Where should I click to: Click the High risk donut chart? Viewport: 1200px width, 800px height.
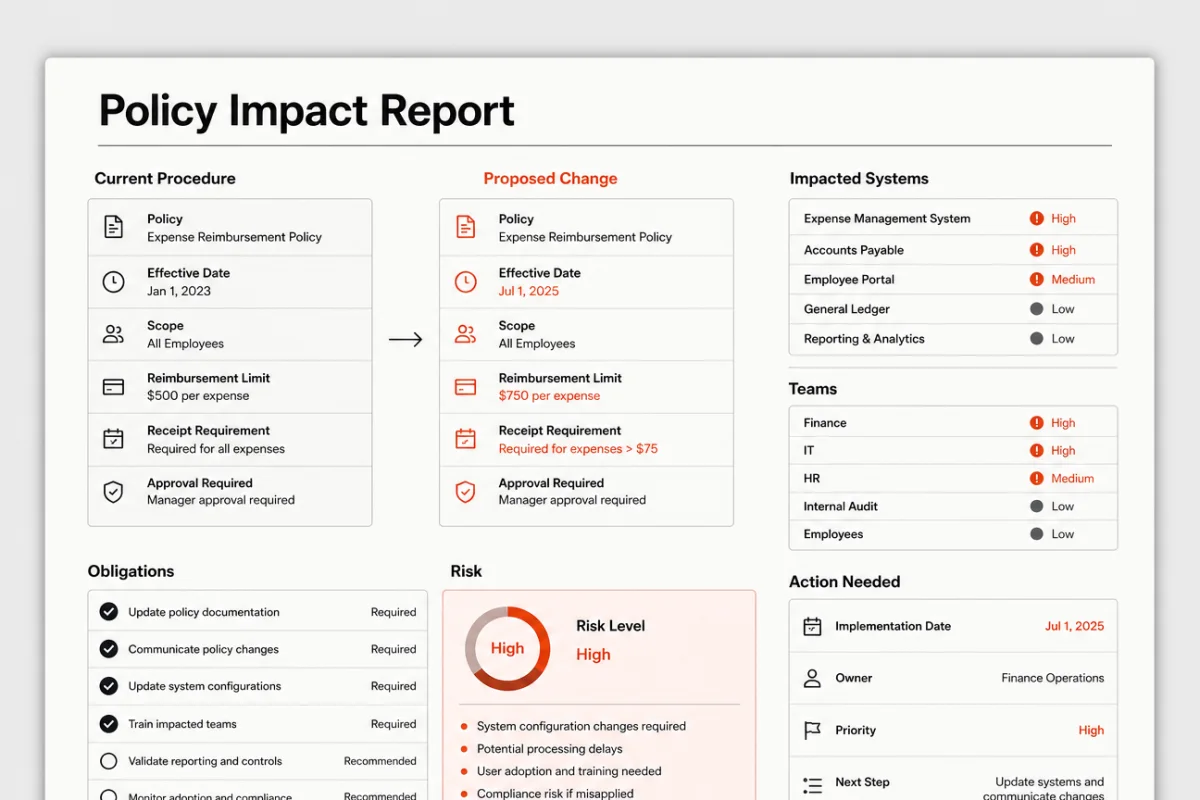(x=507, y=648)
